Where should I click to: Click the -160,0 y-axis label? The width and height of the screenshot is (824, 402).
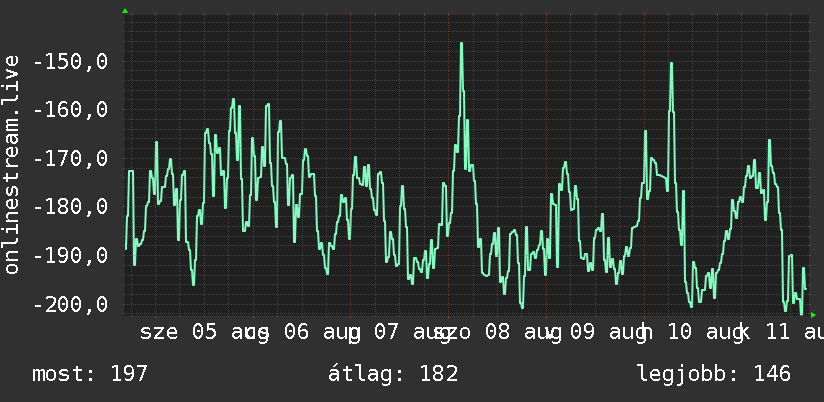[x=70, y=110]
